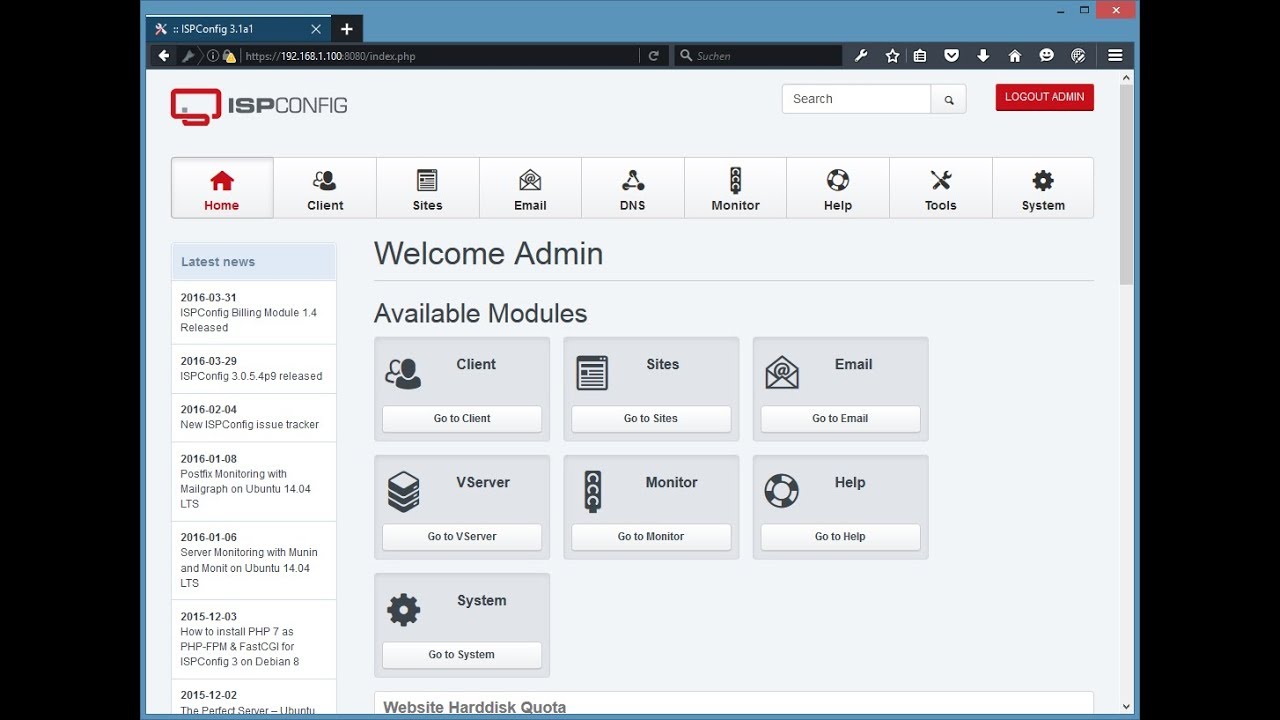Click the Email module envelope icon
Screen dimensions: 1280x720
click(x=782, y=373)
